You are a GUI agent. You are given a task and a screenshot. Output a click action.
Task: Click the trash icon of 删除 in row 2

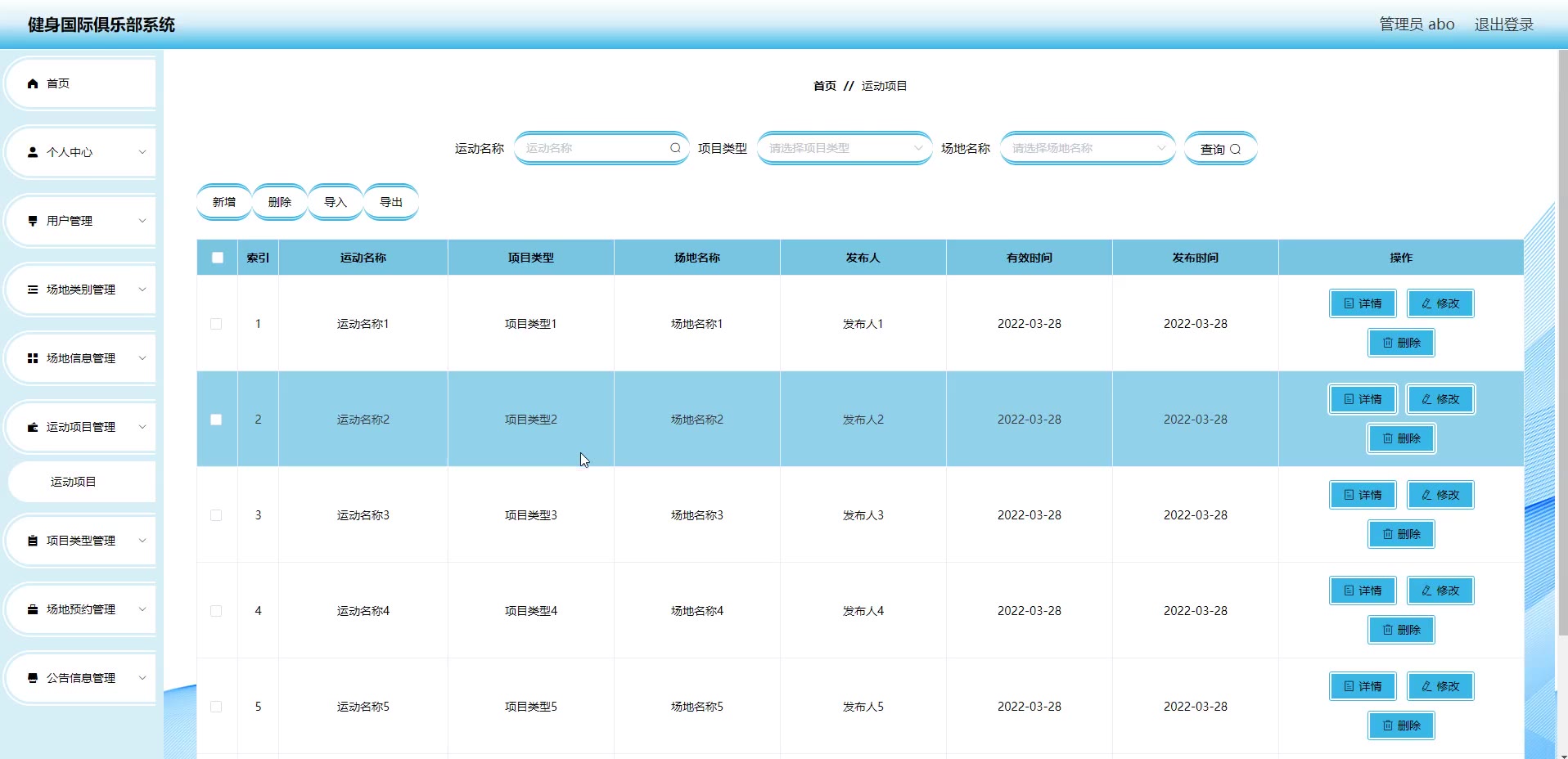(x=1388, y=438)
